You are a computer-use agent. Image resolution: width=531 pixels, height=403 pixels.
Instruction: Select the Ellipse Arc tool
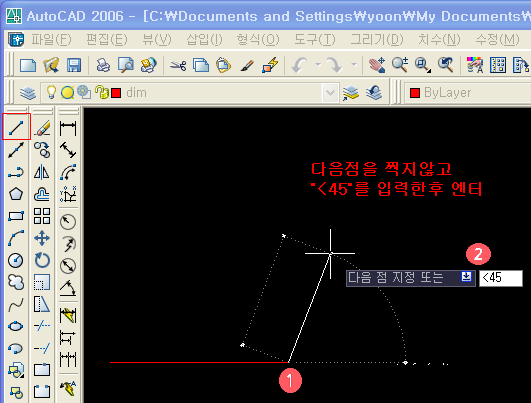[16, 348]
